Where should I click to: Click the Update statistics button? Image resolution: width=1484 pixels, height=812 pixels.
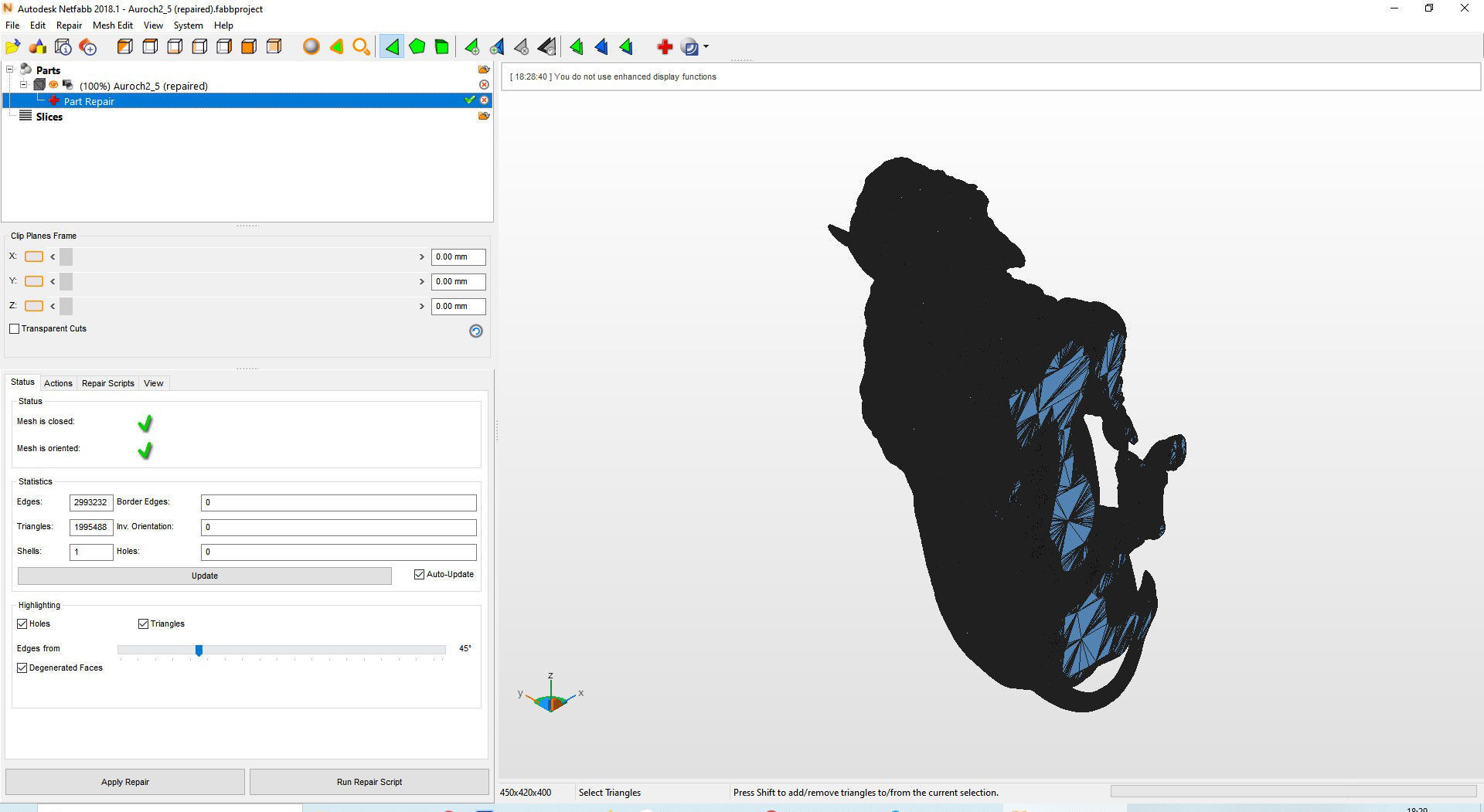pyautogui.click(x=205, y=576)
